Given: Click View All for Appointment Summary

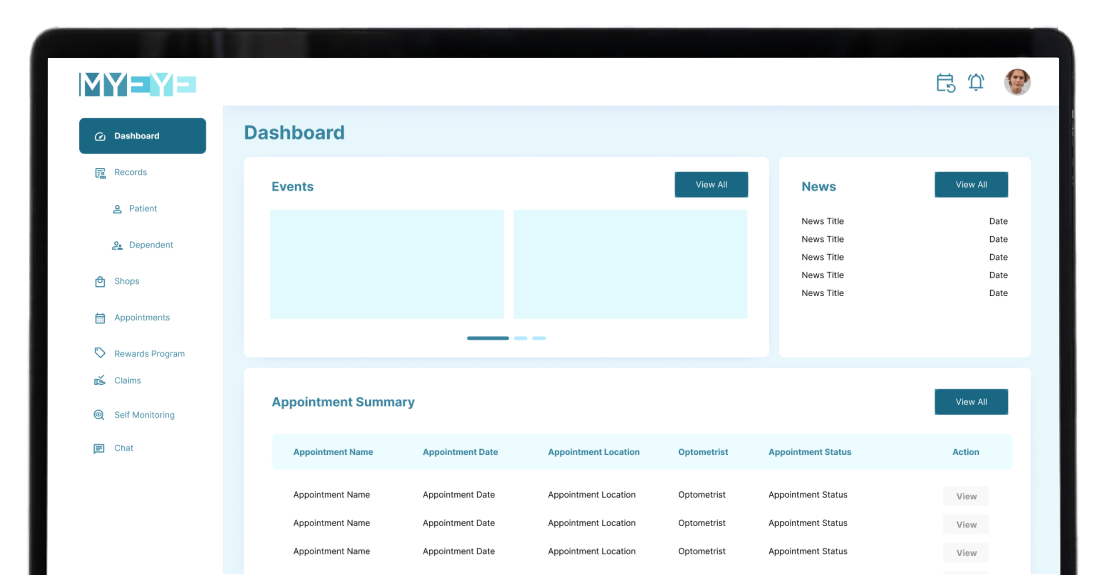Looking at the screenshot, I should click(x=971, y=402).
